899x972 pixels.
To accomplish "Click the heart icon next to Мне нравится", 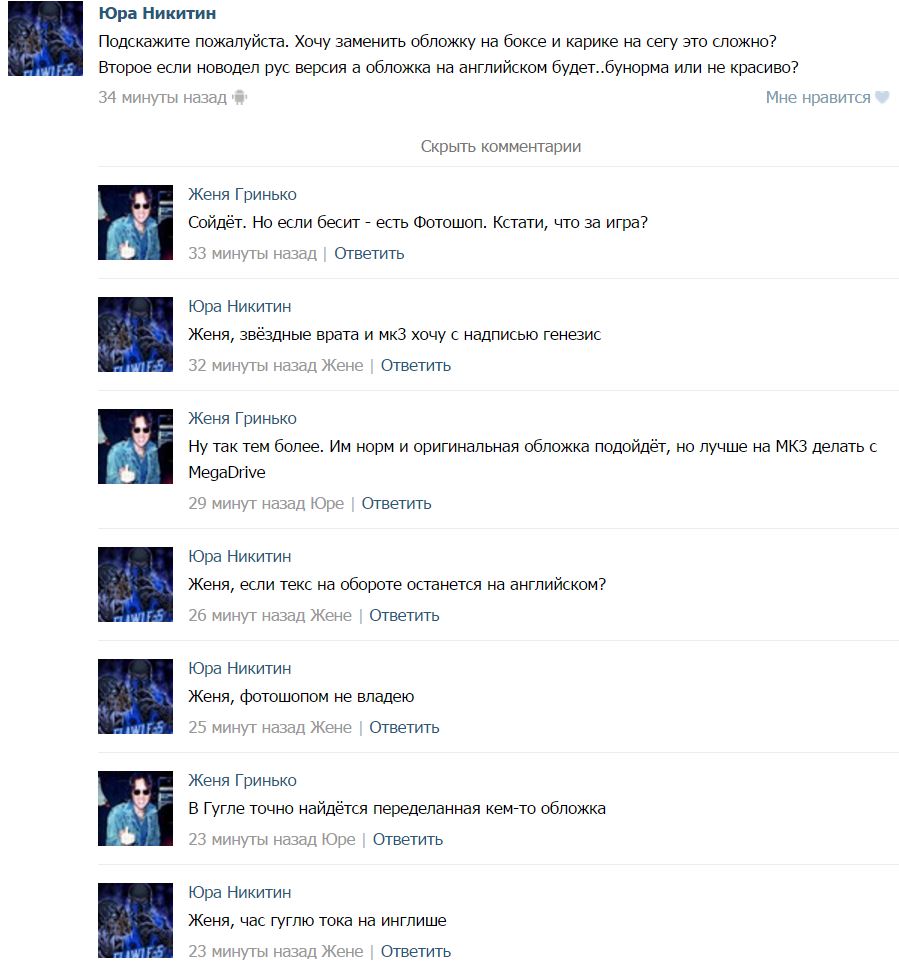I will coord(882,97).
